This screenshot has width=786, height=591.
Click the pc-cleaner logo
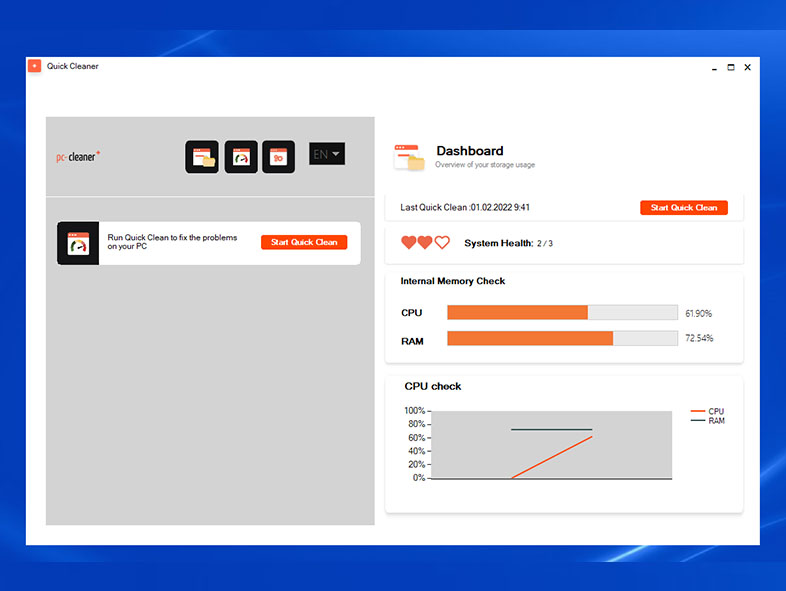pos(78,157)
